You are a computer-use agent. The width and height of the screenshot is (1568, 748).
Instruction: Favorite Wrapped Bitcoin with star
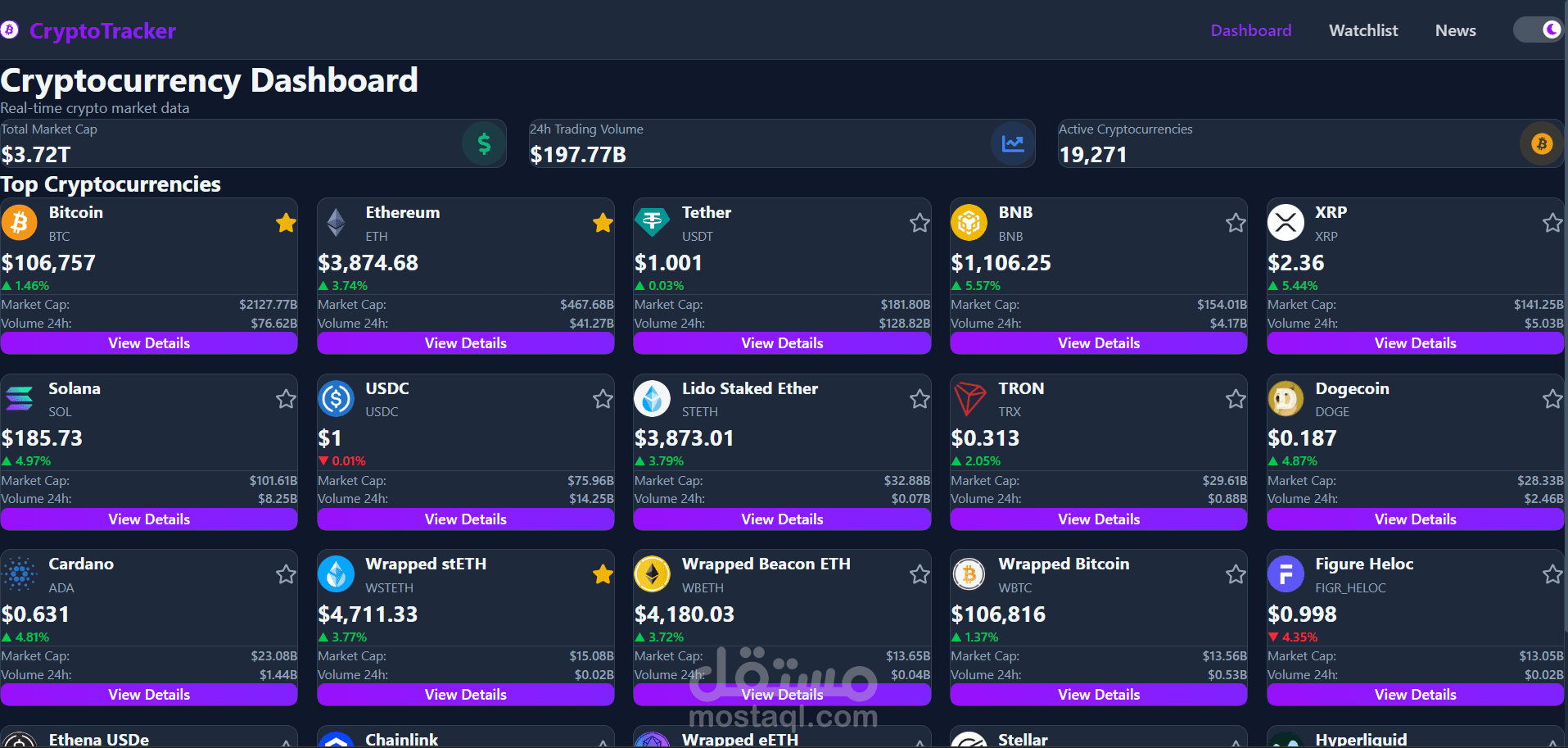(1236, 574)
